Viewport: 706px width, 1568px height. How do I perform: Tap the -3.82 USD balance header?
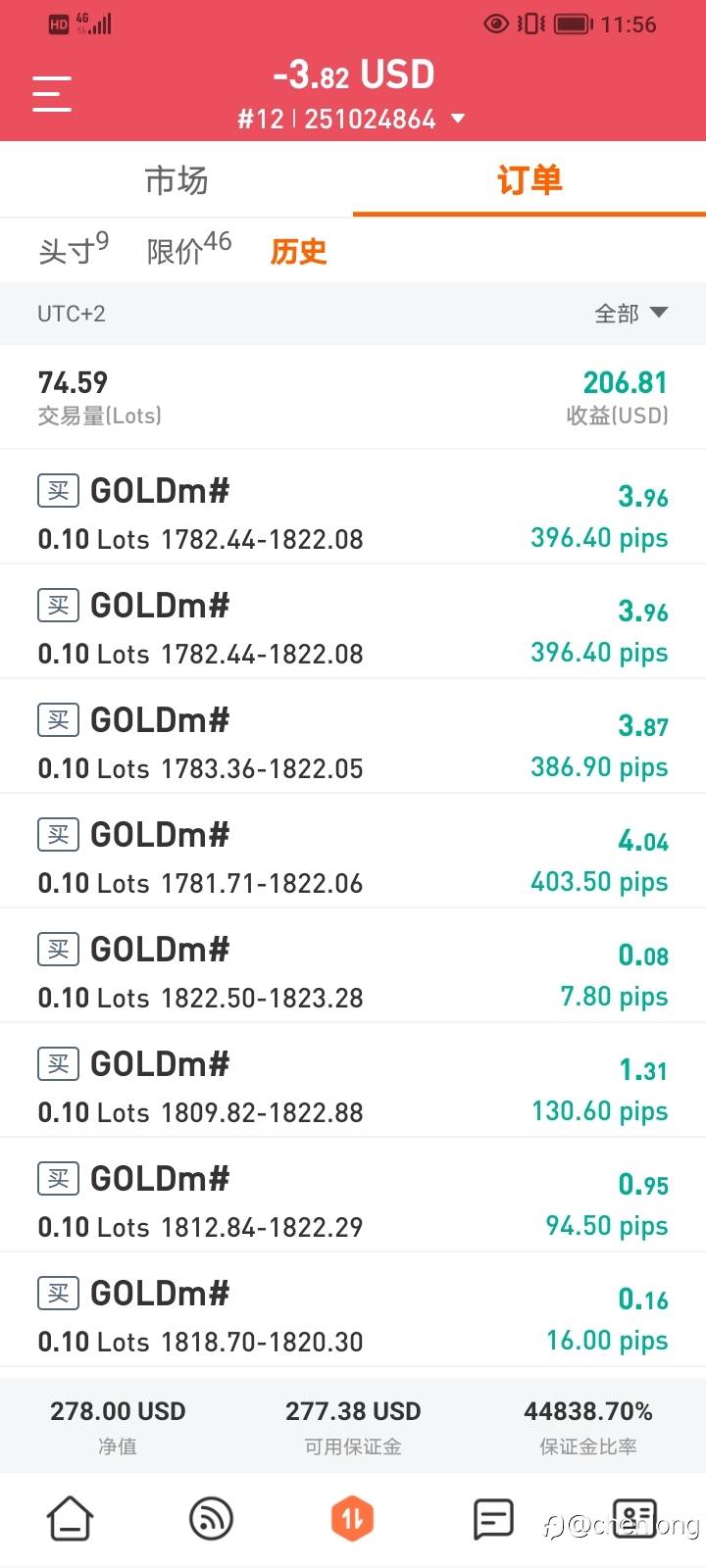353,74
